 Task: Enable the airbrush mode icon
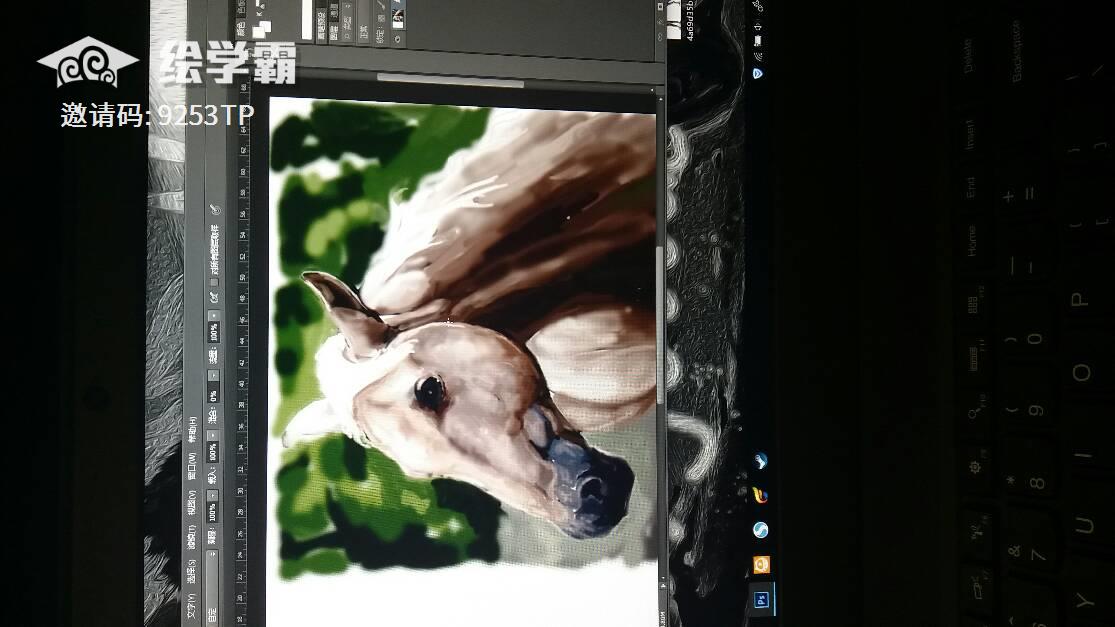213,296
